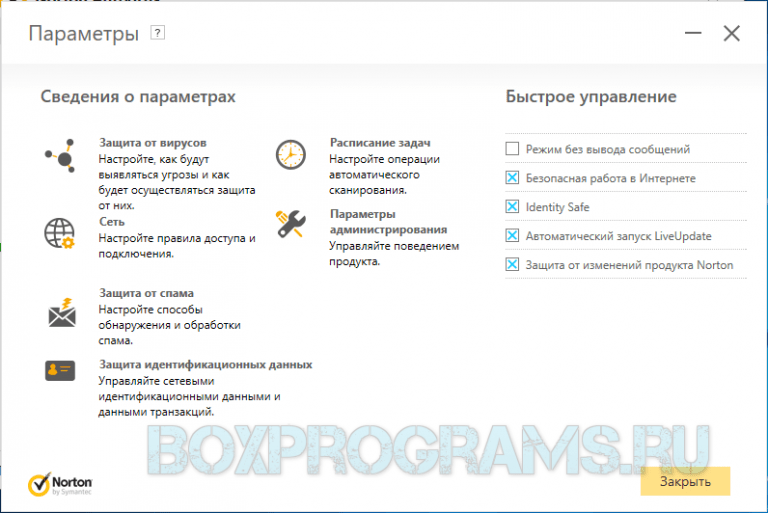Click the identity card icon
The image size is (768, 513).
(60, 370)
